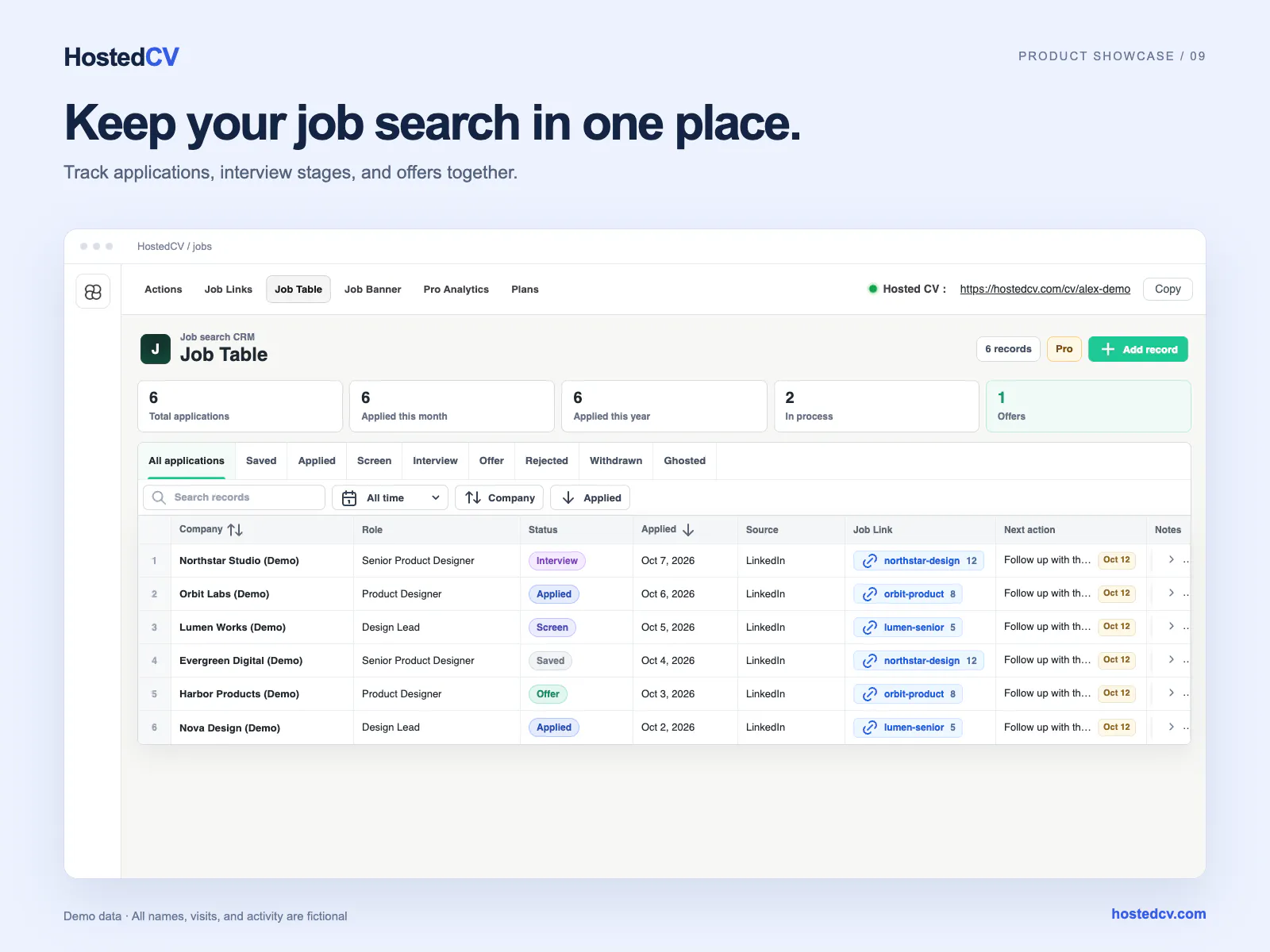Viewport: 1270px width, 952px height.
Task: Click the sort arrows in Company column header
Action: coord(235,530)
